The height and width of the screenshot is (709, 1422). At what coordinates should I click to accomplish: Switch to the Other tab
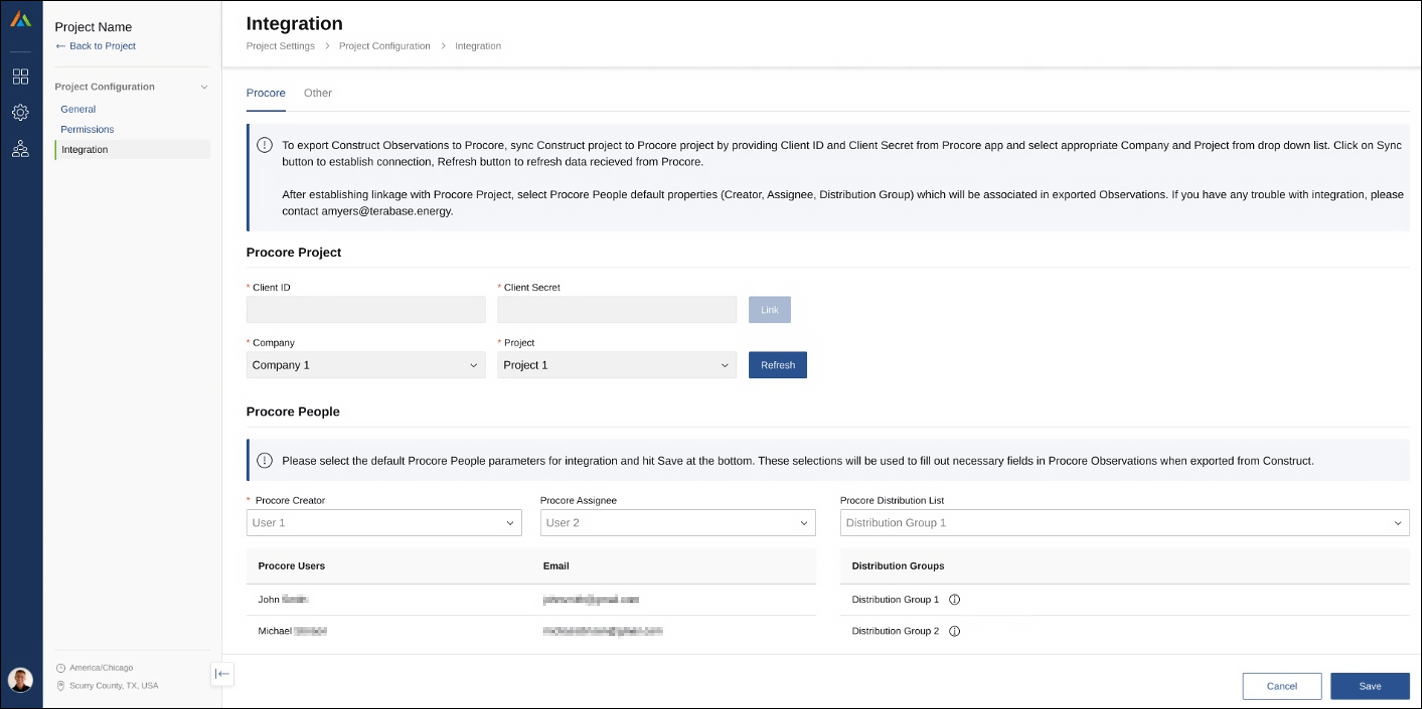coord(318,93)
